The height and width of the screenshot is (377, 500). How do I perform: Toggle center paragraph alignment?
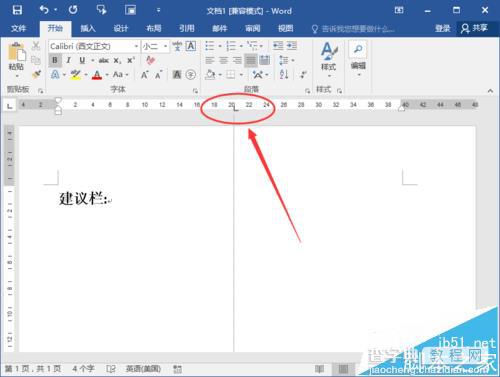pos(223,60)
